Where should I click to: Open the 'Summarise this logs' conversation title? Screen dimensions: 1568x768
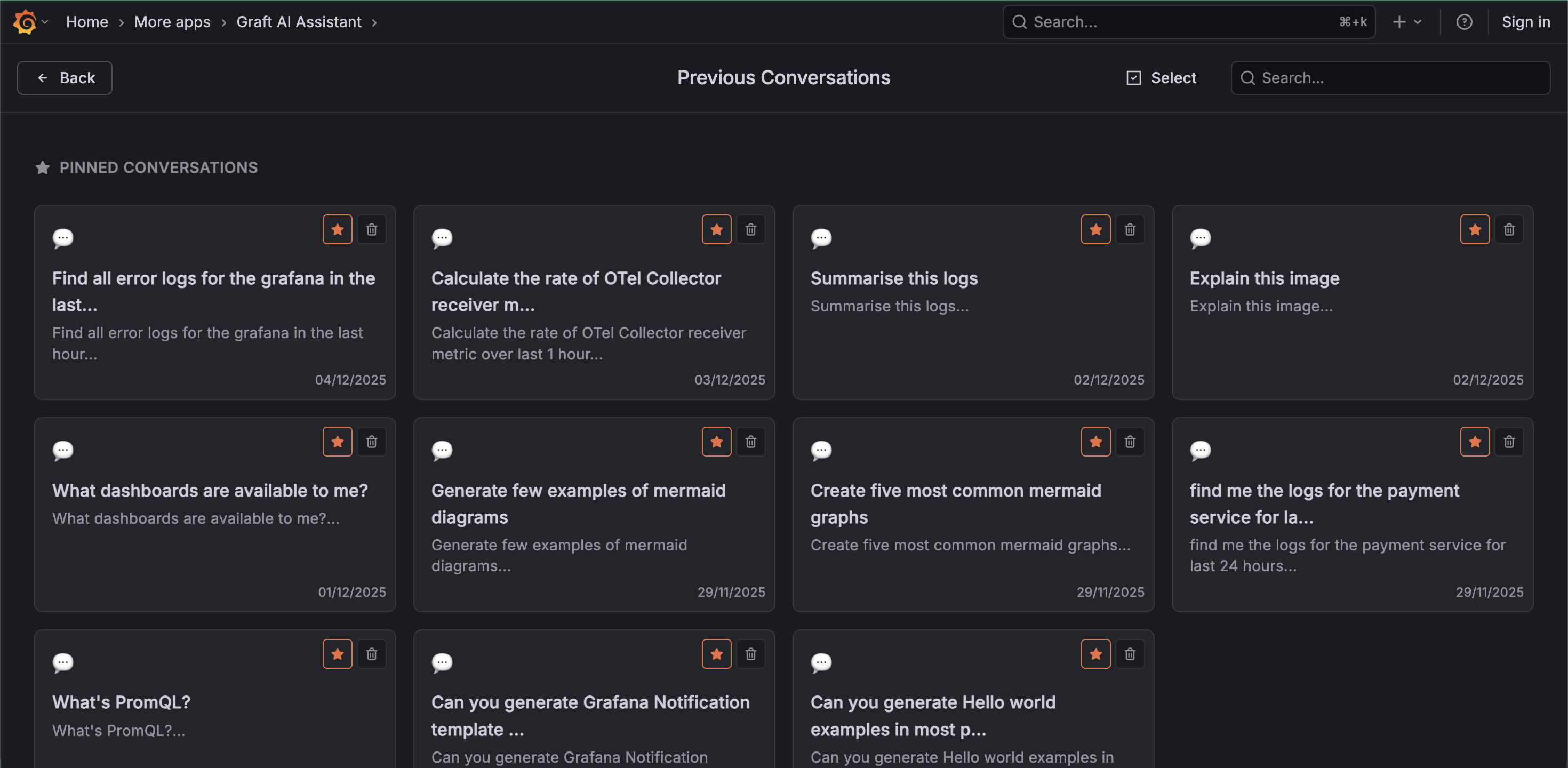click(x=894, y=278)
